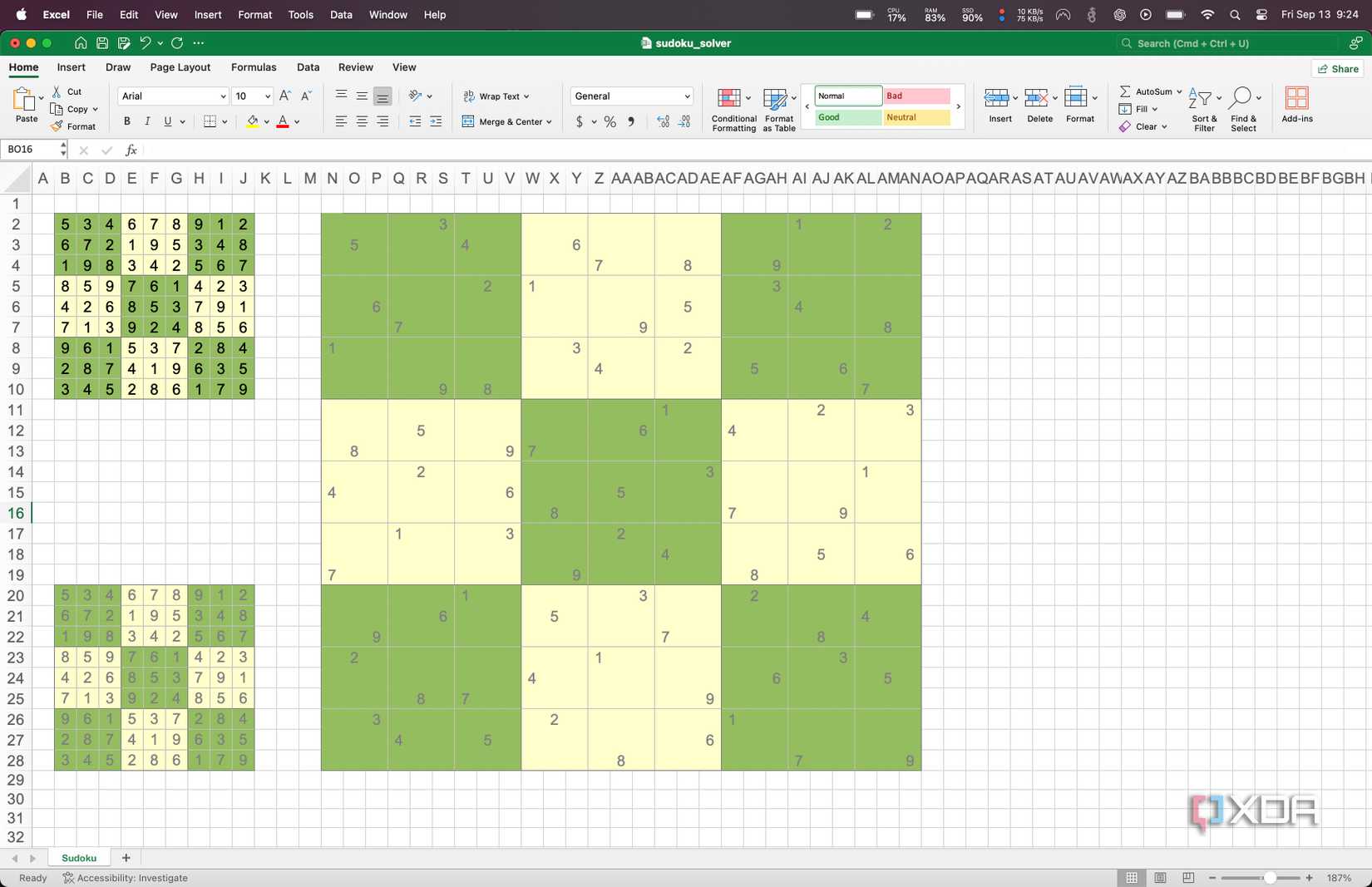The height and width of the screenshot is (887, 1372).
Task: Toggle italic formatting
Action: tap(147, 121)
